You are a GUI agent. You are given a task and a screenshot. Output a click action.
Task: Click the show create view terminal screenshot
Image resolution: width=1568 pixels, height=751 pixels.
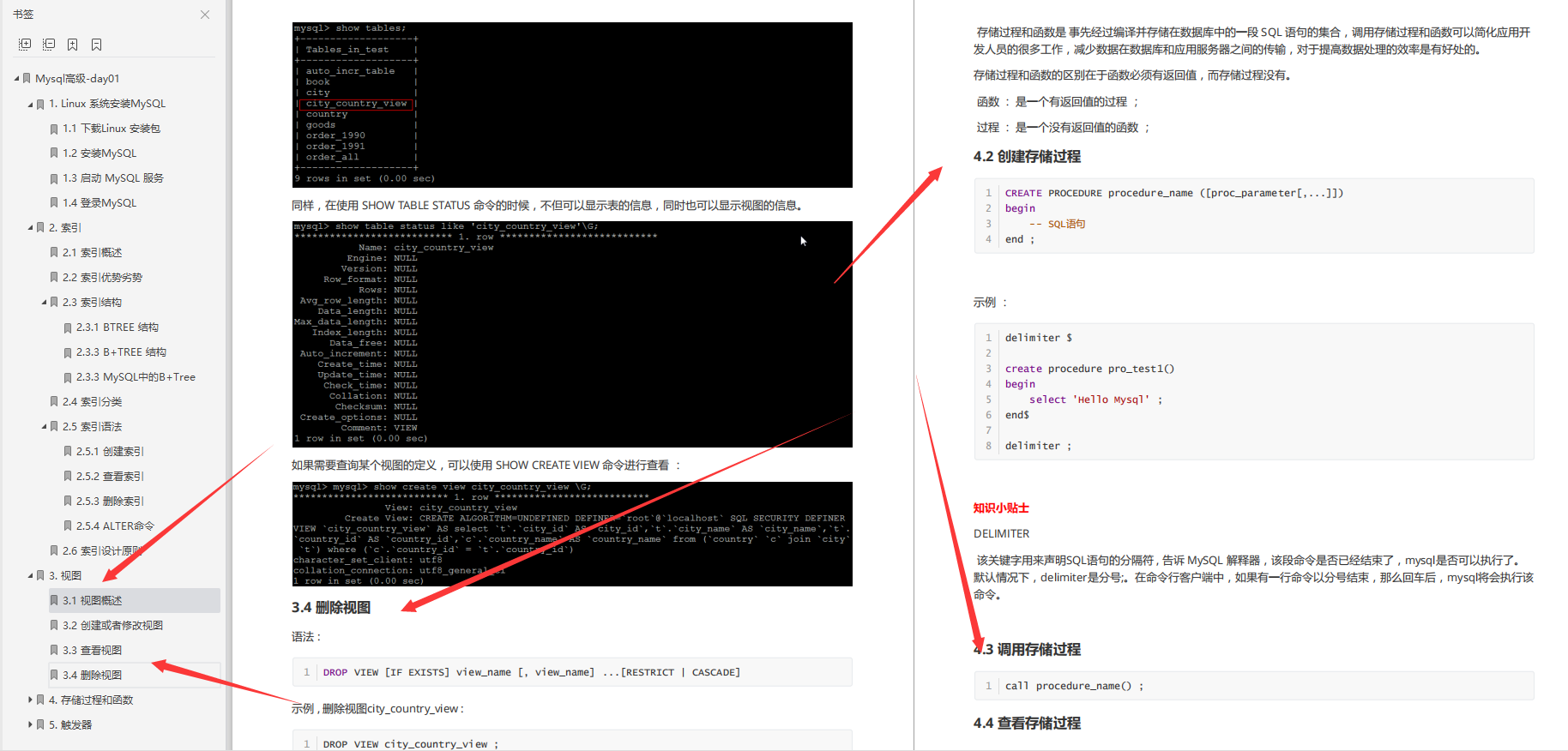572,534
